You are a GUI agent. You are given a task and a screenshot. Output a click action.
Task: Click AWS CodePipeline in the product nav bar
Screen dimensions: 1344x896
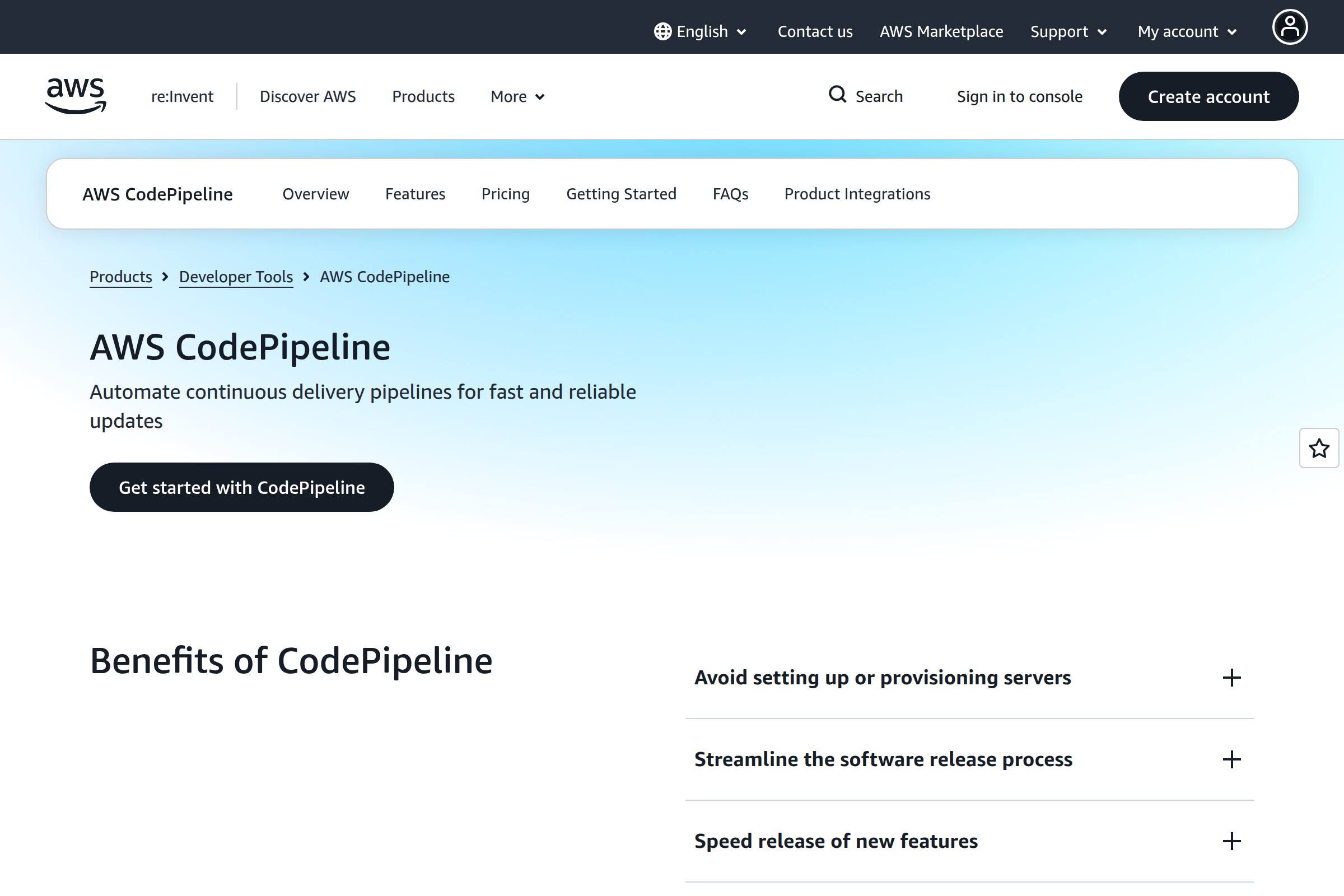pyautogui.click(x=158, y=194)
